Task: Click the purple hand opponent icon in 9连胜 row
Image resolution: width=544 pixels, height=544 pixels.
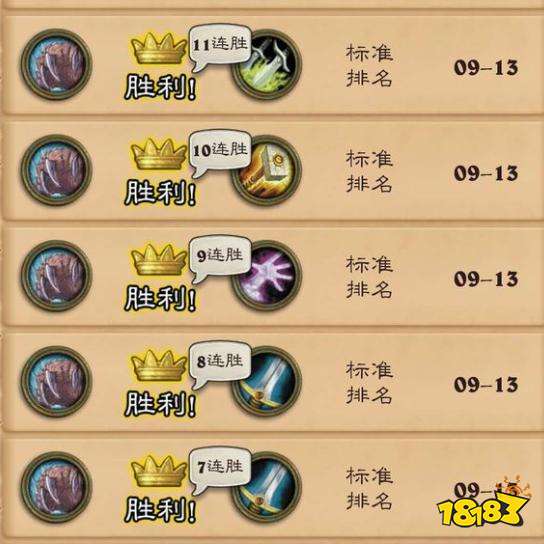Action: [267, 276]
